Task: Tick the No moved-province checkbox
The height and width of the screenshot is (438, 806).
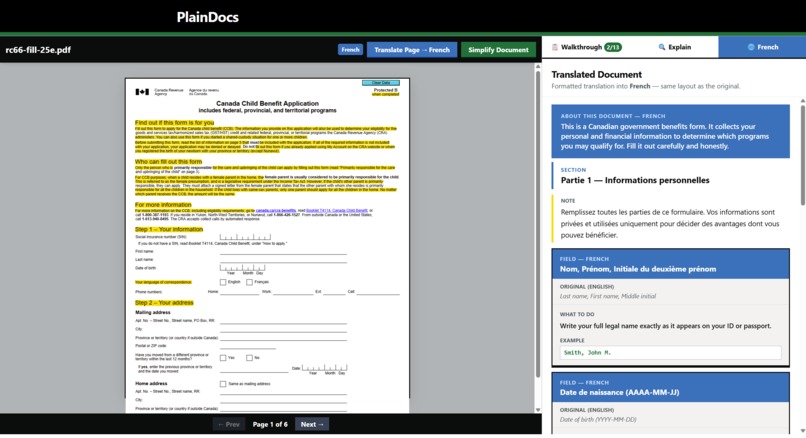Action: 249,358
